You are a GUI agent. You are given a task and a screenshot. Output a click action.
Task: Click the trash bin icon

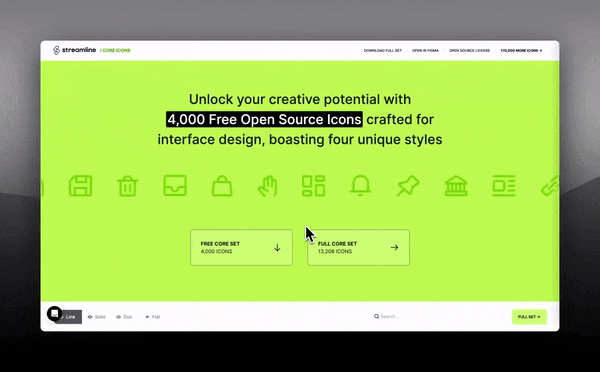127,186
